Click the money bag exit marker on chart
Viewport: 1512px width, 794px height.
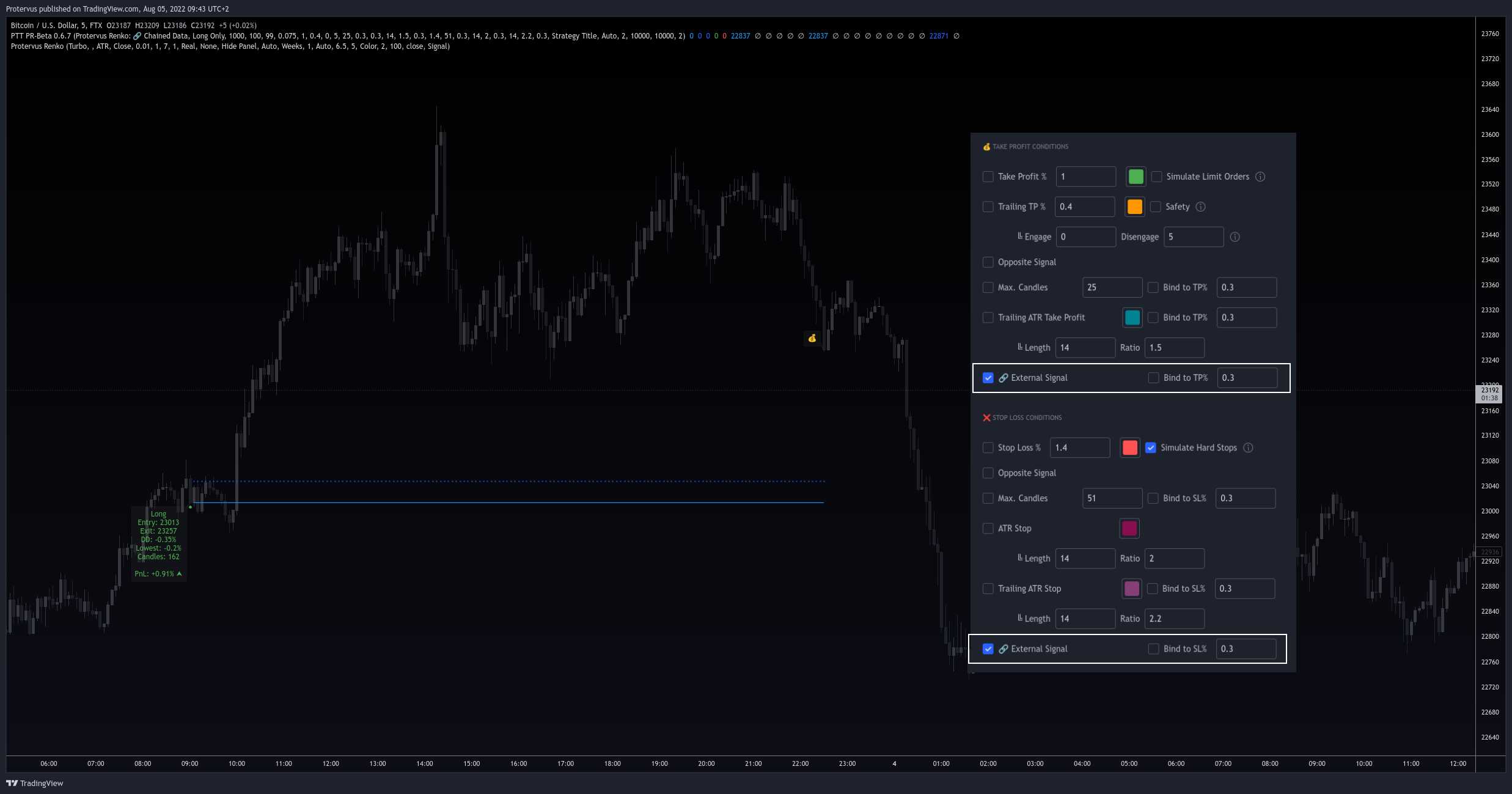(x=812, y=338)
